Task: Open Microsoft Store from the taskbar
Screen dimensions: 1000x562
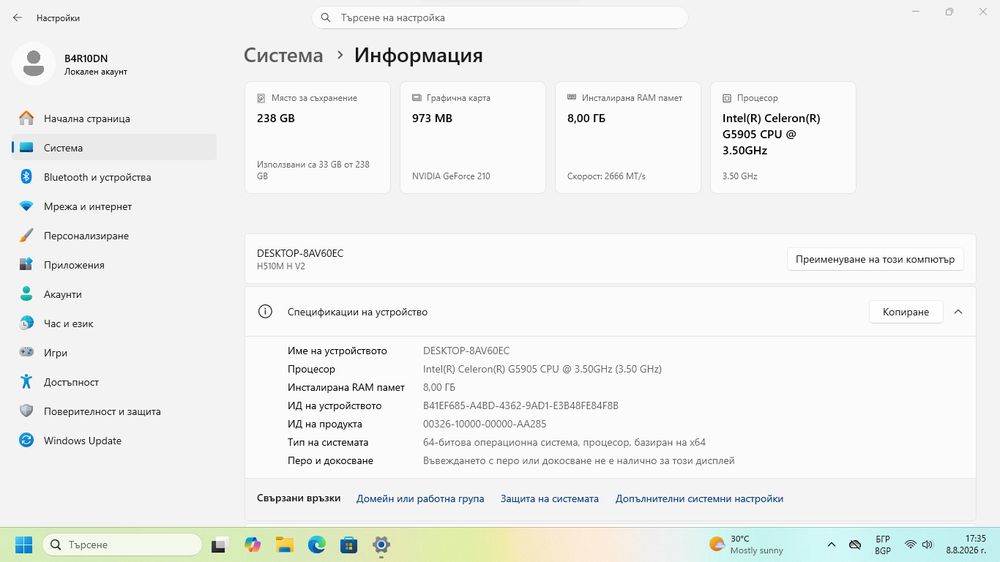Action: pos(348,545)
